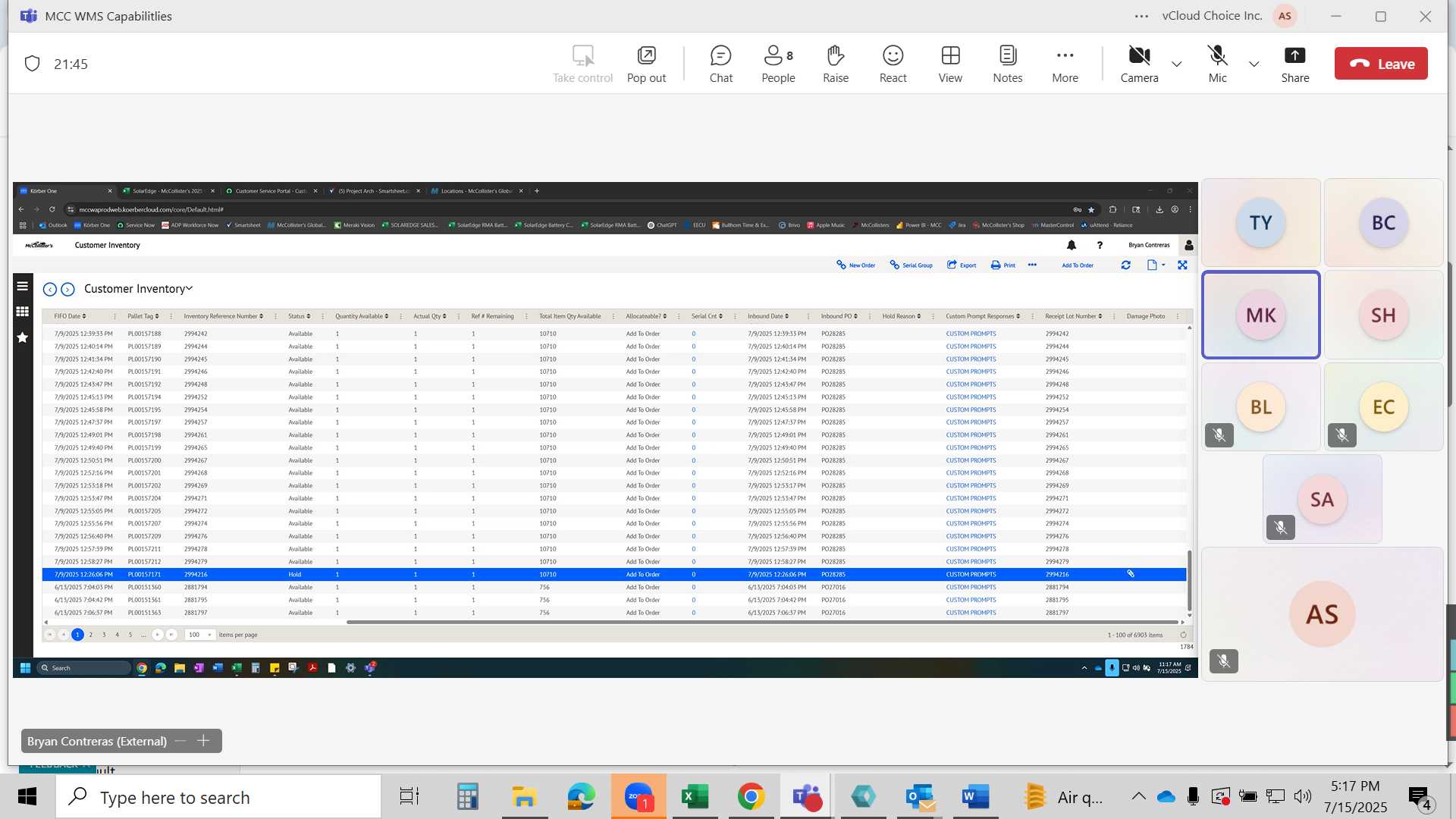This screenshot has height=819, width=1456.
Task: Expand the Mic options chevron
Action: tap(1254, 64)
